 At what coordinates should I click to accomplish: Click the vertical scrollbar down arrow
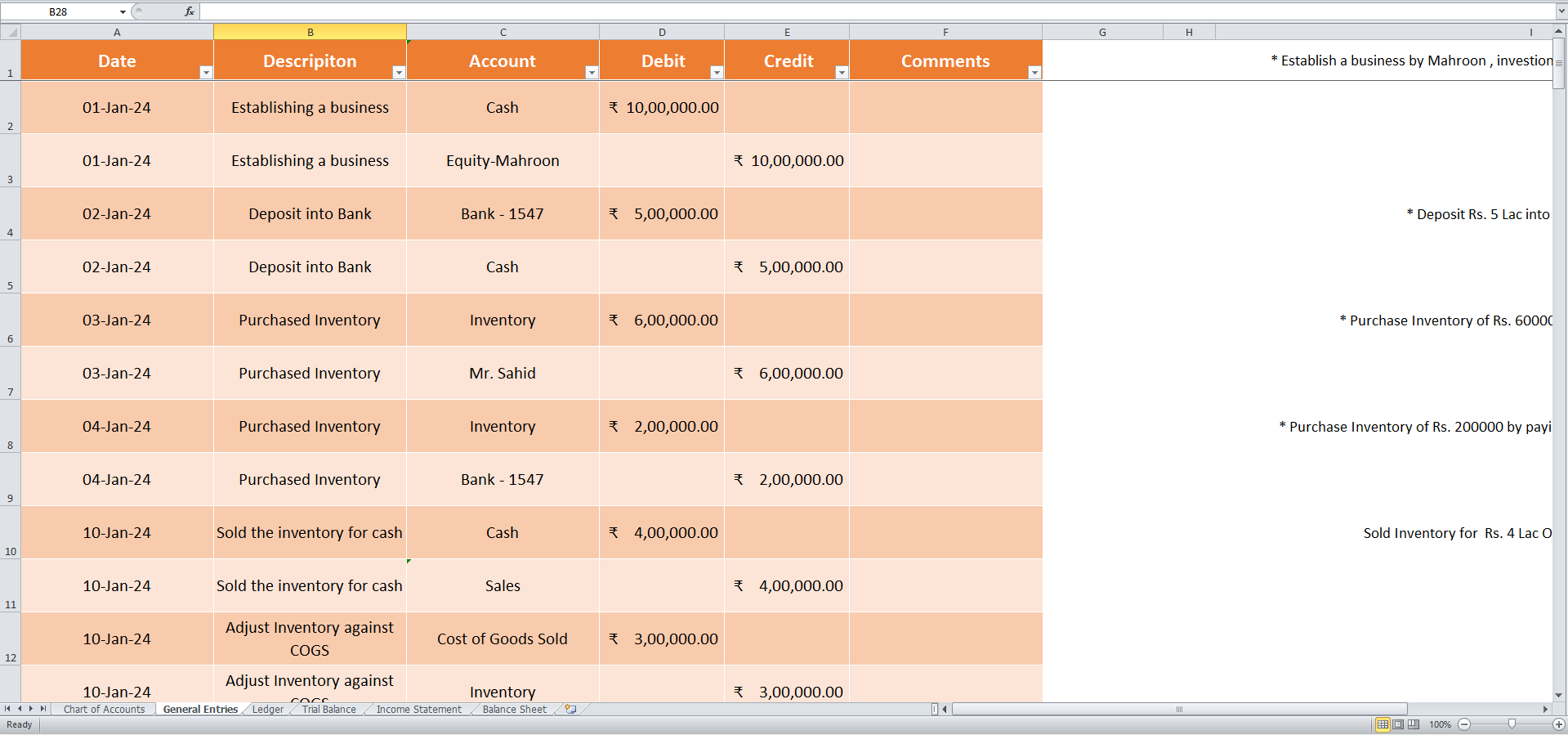coord(1559,695)
